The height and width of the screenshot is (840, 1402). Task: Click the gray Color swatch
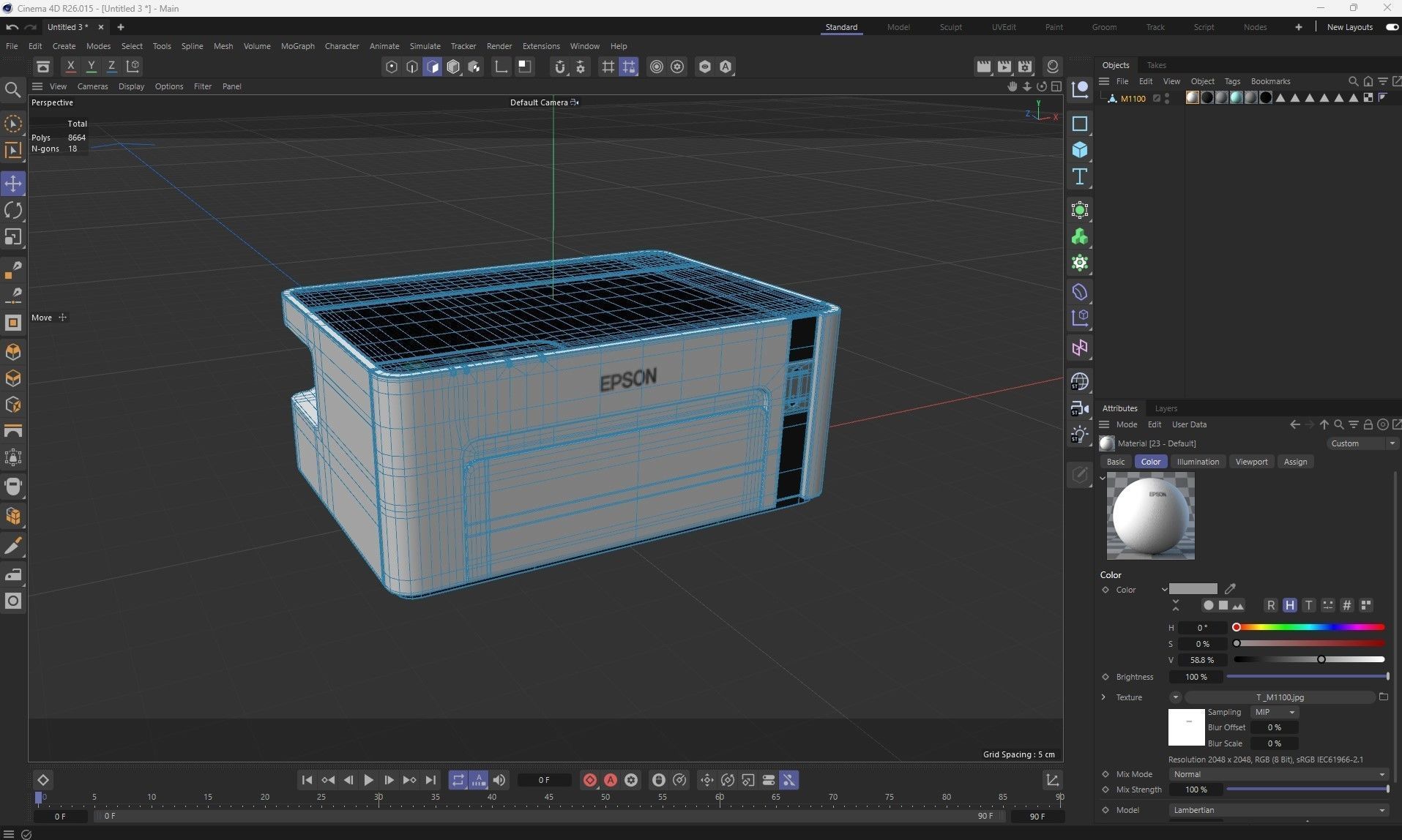1193,589
